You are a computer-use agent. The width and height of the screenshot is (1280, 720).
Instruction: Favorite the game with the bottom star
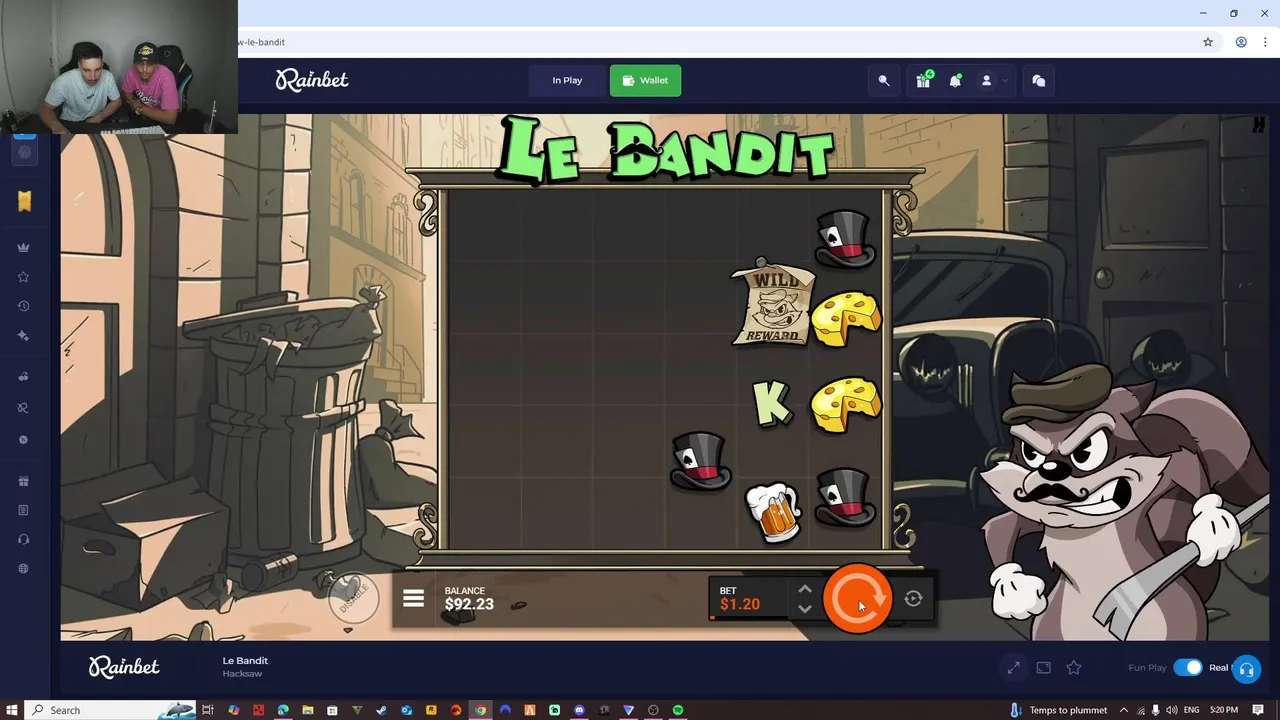pyautogui.click(x=1074, y=668)
